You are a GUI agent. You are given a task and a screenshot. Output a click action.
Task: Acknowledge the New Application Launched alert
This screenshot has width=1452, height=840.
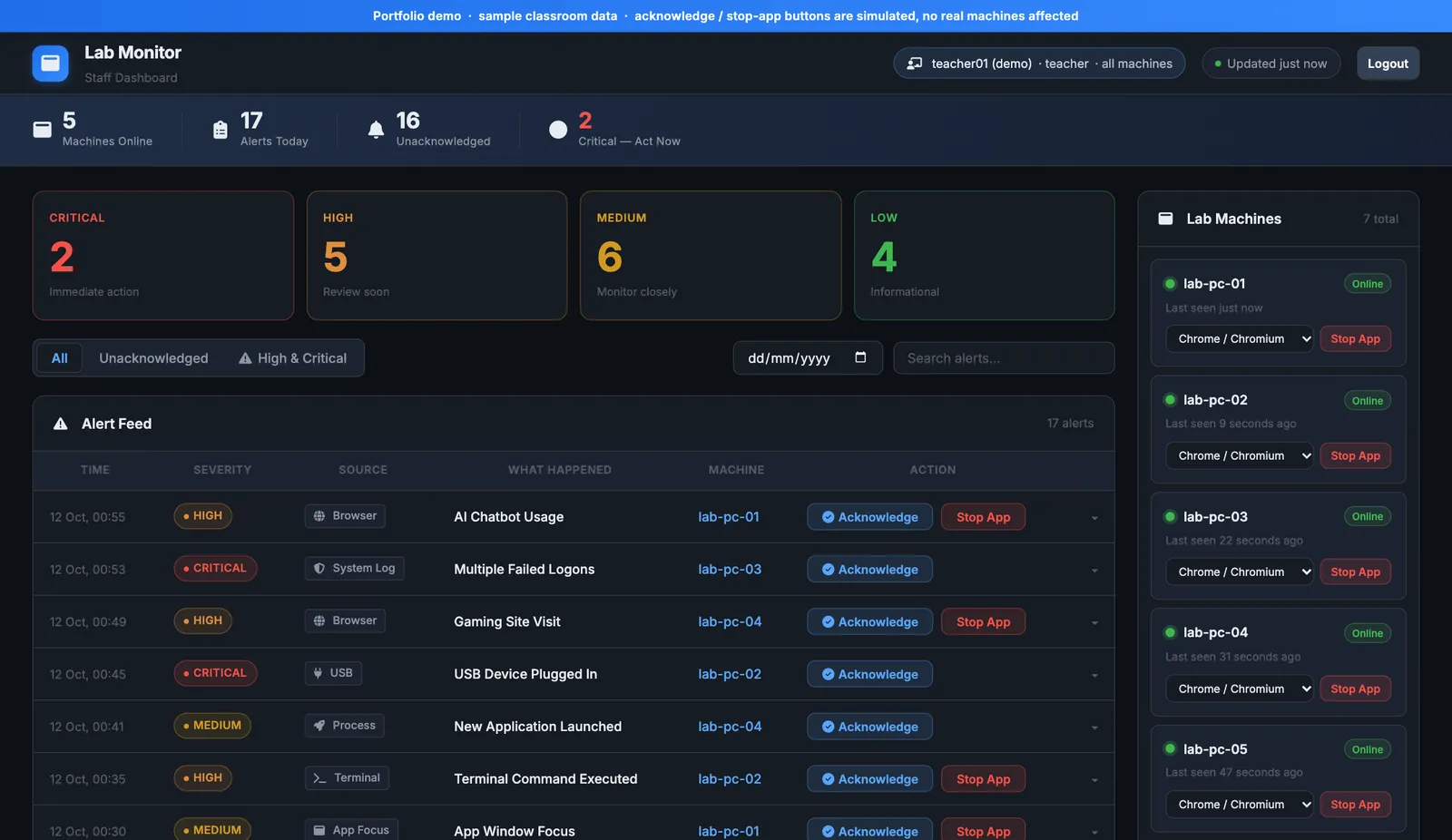[x=869, y=727]
